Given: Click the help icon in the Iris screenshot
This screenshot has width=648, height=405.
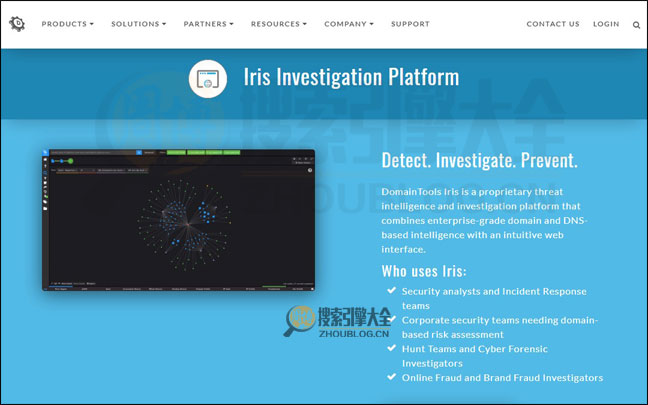Looking at the screenshot, I should (310, 170).
